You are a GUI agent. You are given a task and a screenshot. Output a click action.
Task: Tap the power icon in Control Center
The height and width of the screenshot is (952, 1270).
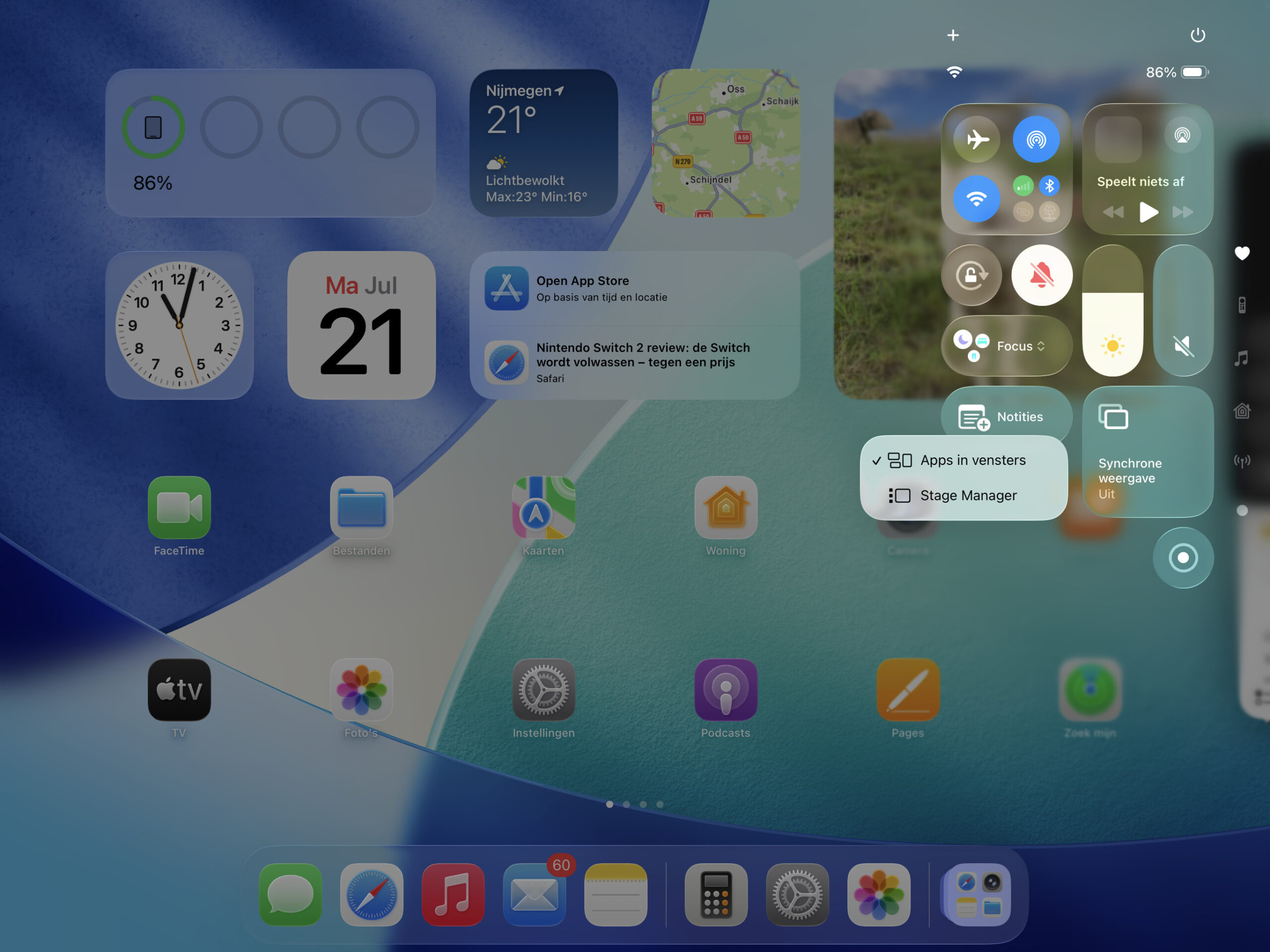(x=1197, y=35)
